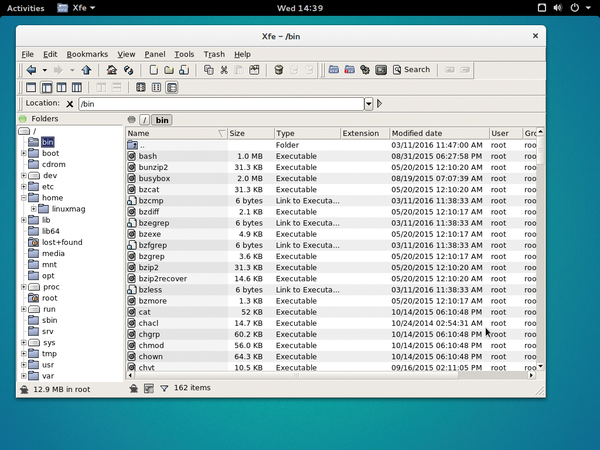Sort by the Size column header

coord(251,133)
